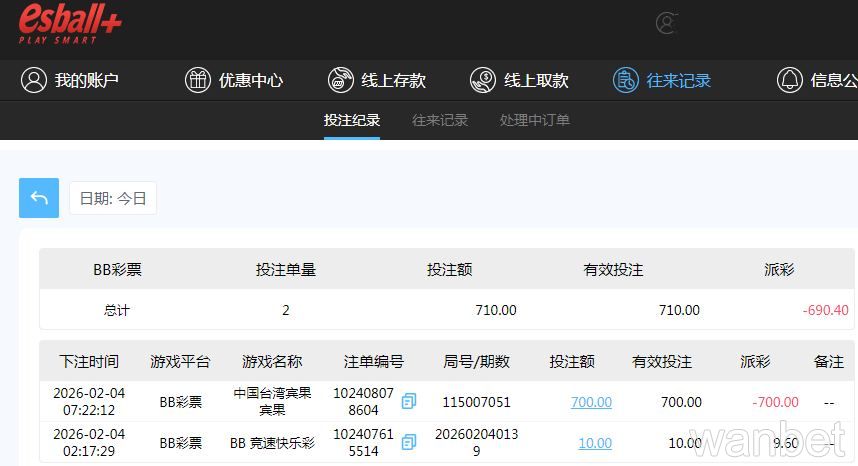Open 优惠中心 in the navigation bar
The image size is (858, 466).
(x=251, y=81)
